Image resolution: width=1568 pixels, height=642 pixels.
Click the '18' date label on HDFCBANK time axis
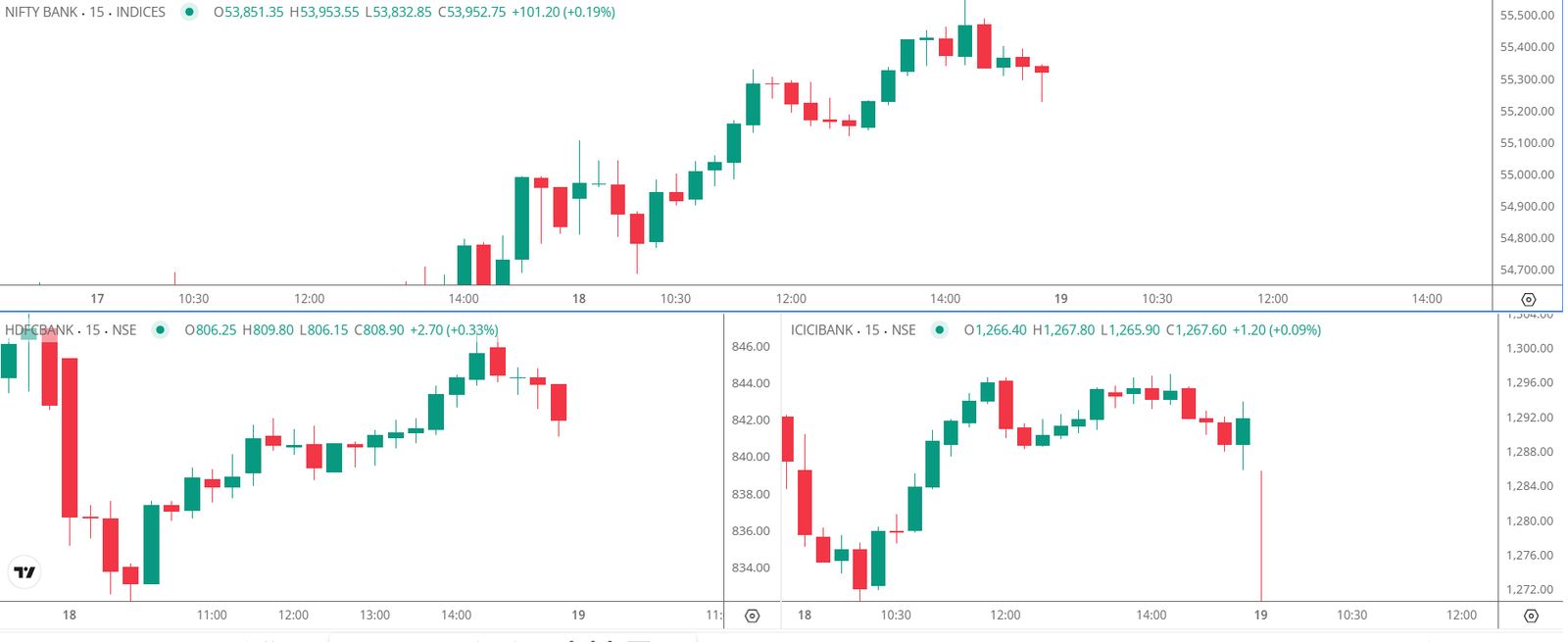point(70,615)
